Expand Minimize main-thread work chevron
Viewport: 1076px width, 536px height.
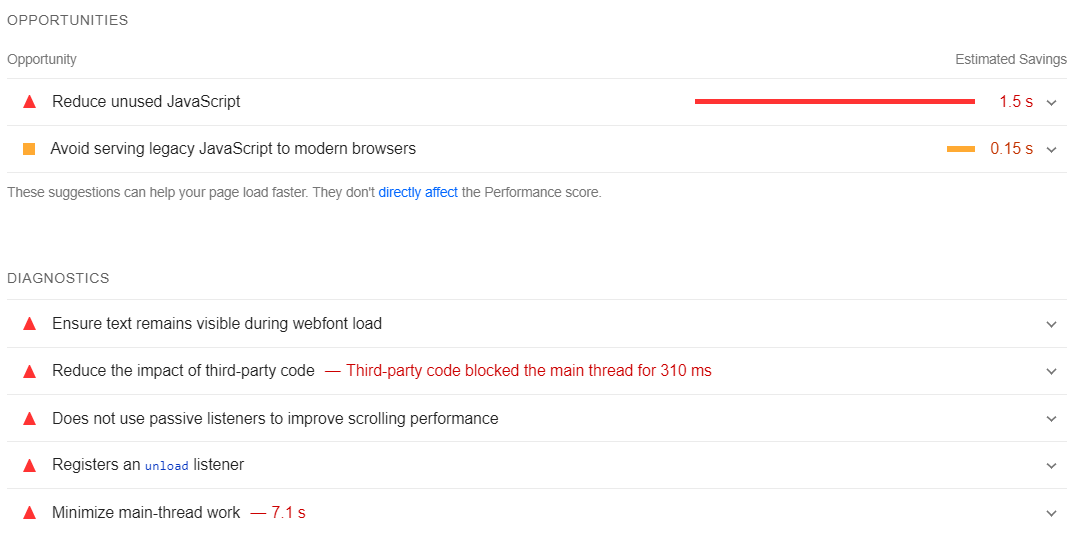1051,513
